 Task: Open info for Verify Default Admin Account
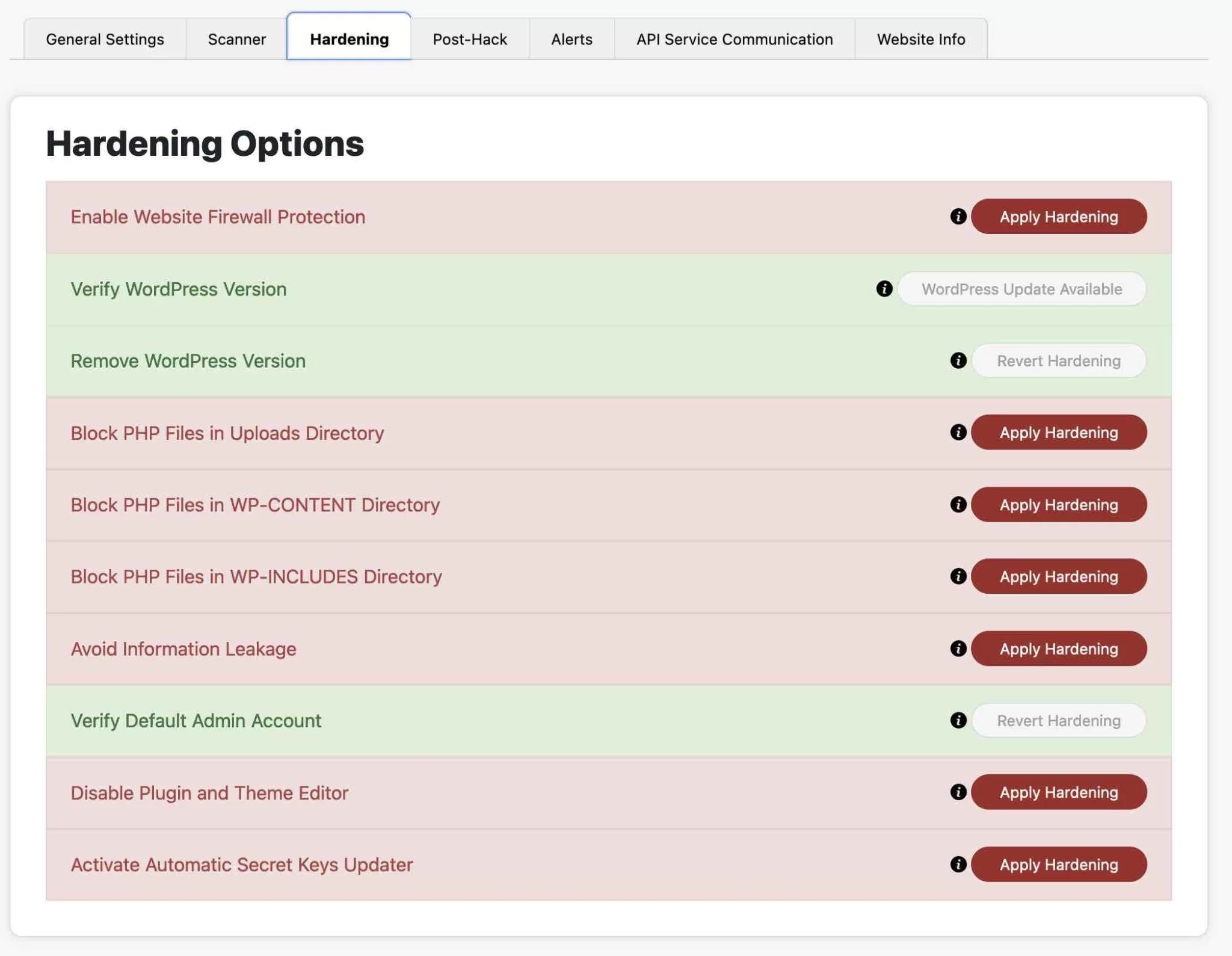pyautogui.click(x=958, y=720)
